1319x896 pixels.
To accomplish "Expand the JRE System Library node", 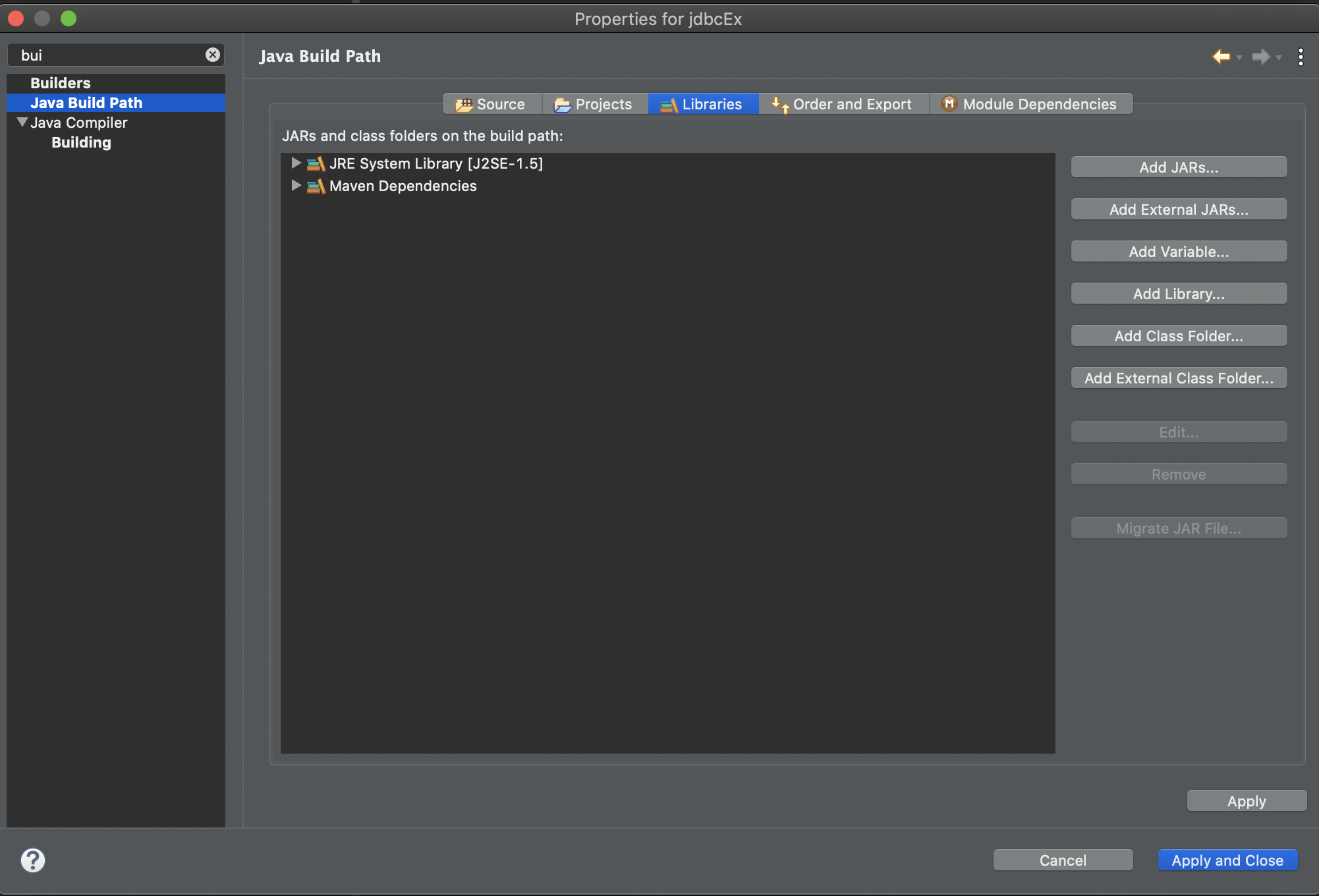I will [x=296, y=163].
